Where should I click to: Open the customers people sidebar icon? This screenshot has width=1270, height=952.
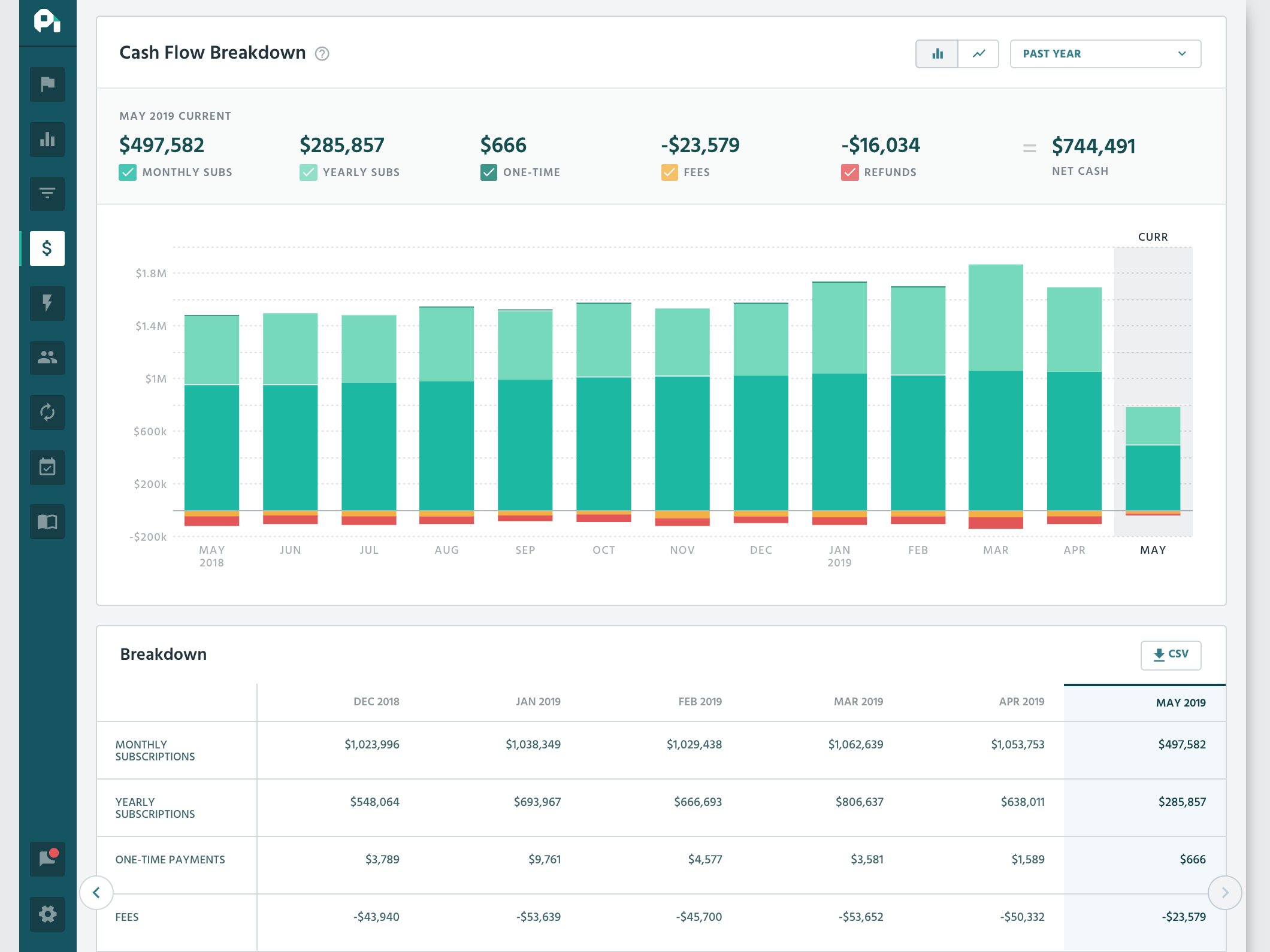coord(47,357)
